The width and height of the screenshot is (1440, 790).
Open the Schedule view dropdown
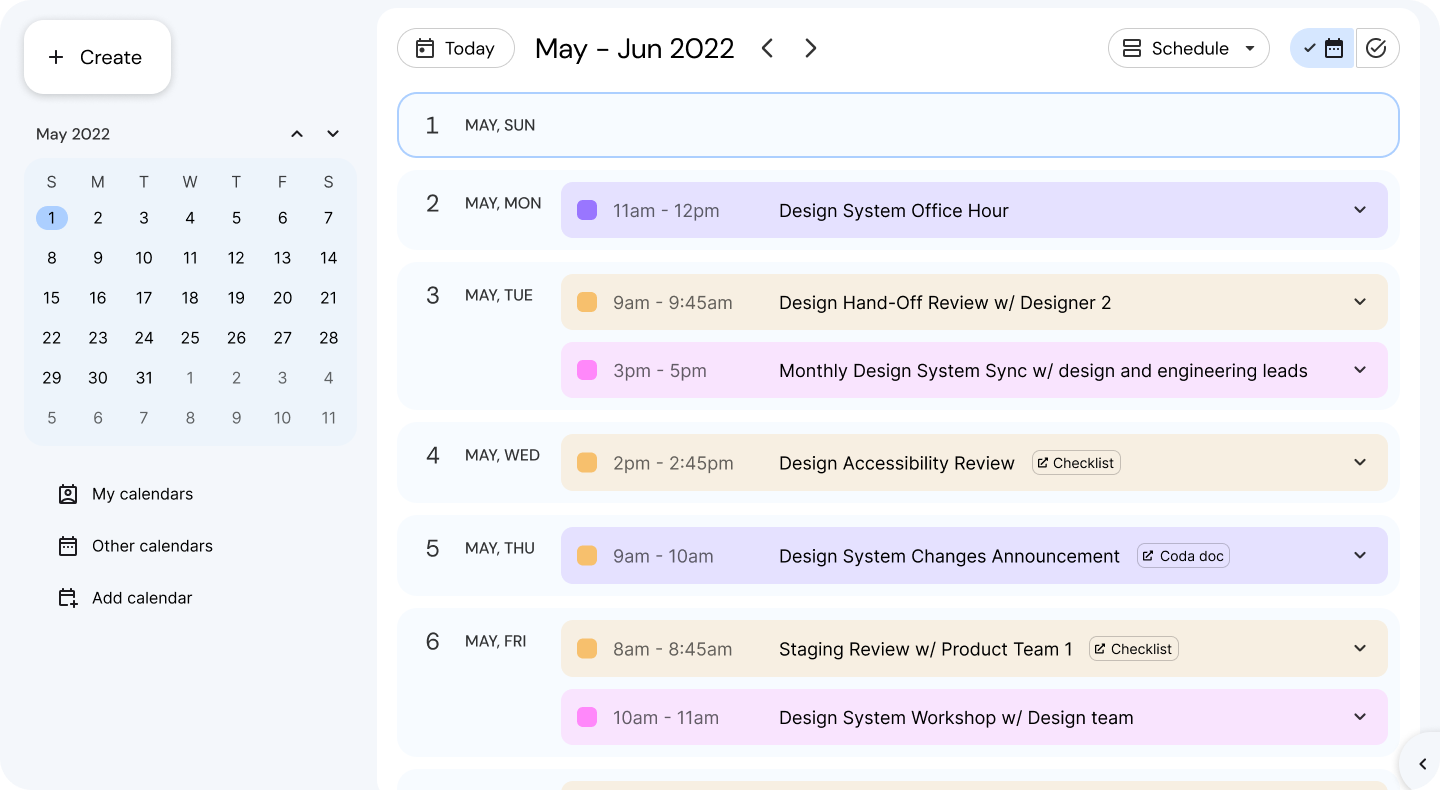tap(1251, 48)
